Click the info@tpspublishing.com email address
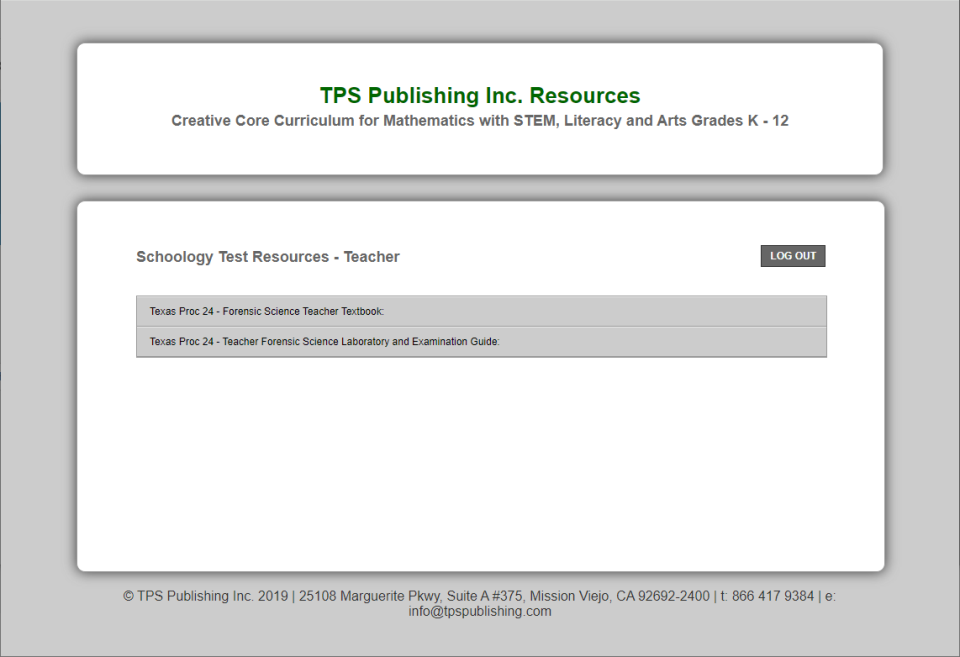Image resolution: width=960 pixels, height=657 pixels. [x=480, y=611]
